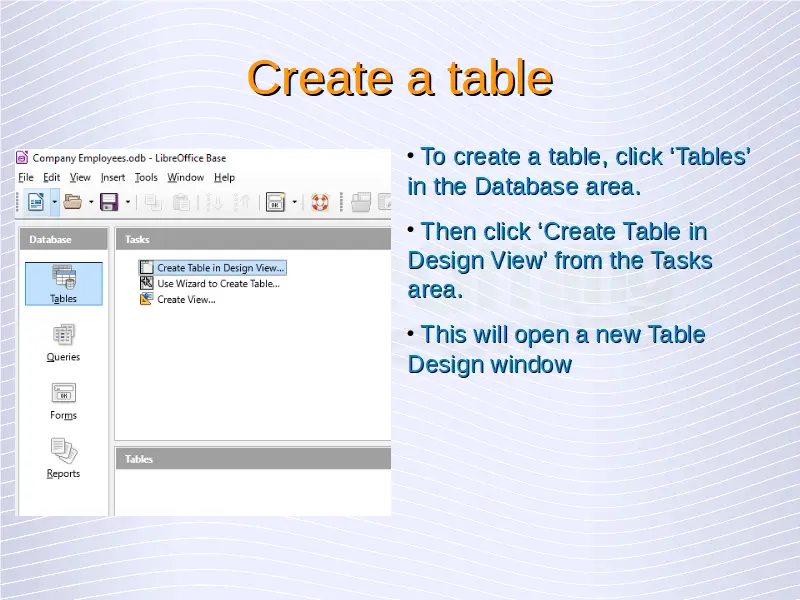Click the Sort Ascending icon
800x600 pixels.
(215, 203)
